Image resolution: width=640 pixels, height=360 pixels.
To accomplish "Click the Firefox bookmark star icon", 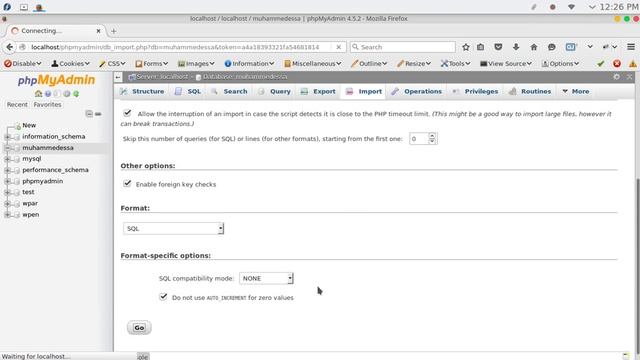I will [x=466, y=47].
